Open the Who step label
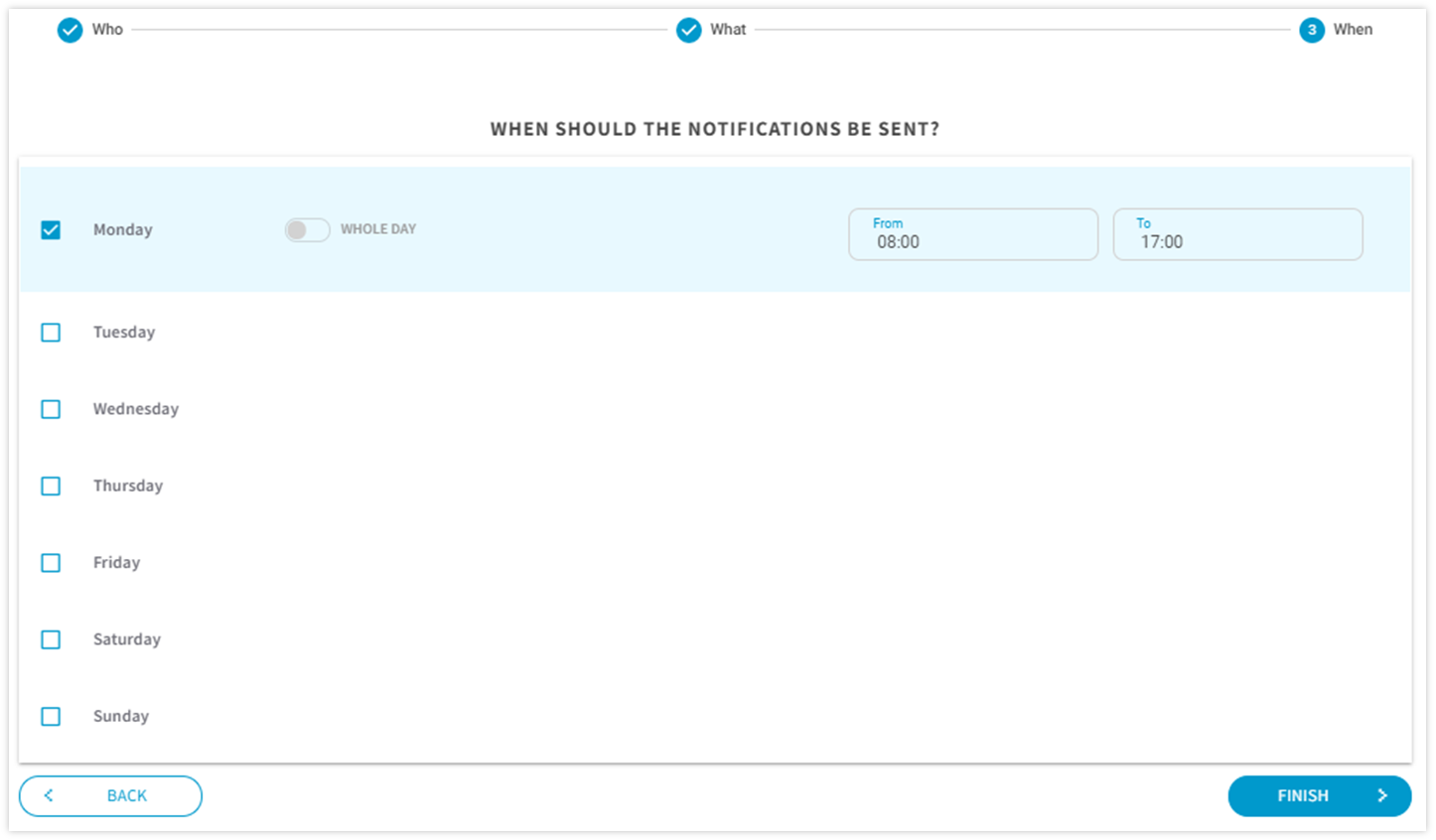This screenshot has height=840, width=1436. tap(107, 30)
